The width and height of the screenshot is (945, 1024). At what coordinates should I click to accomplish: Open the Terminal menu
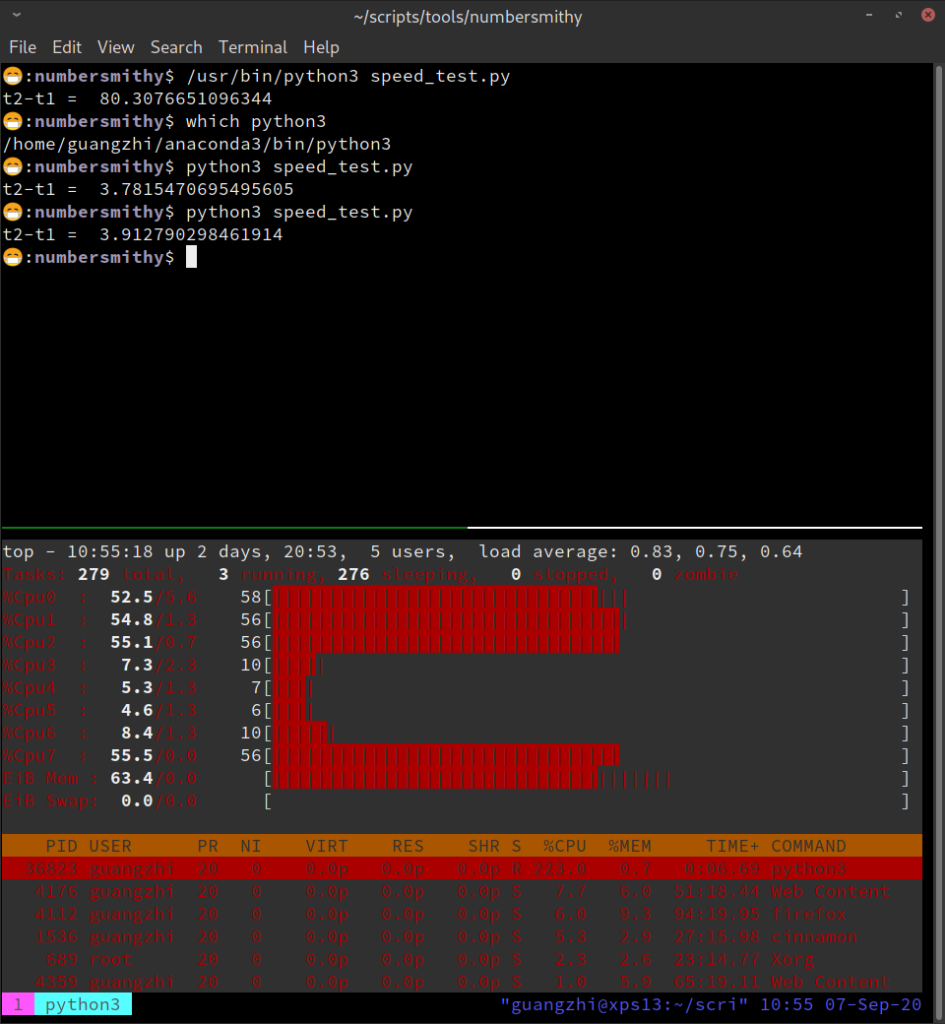(x=252, y=47)
